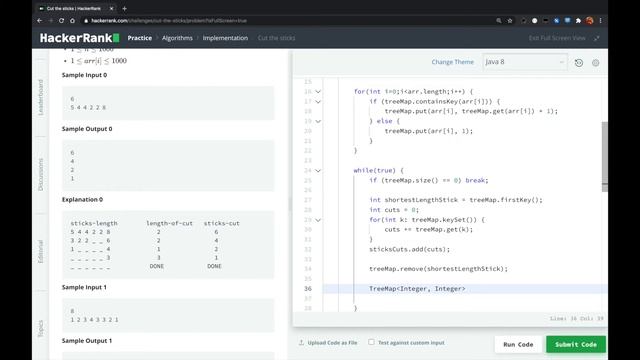This screenshot has height=360, width=640.
Task: Click the editor line and column status
Action: (576, 318)
